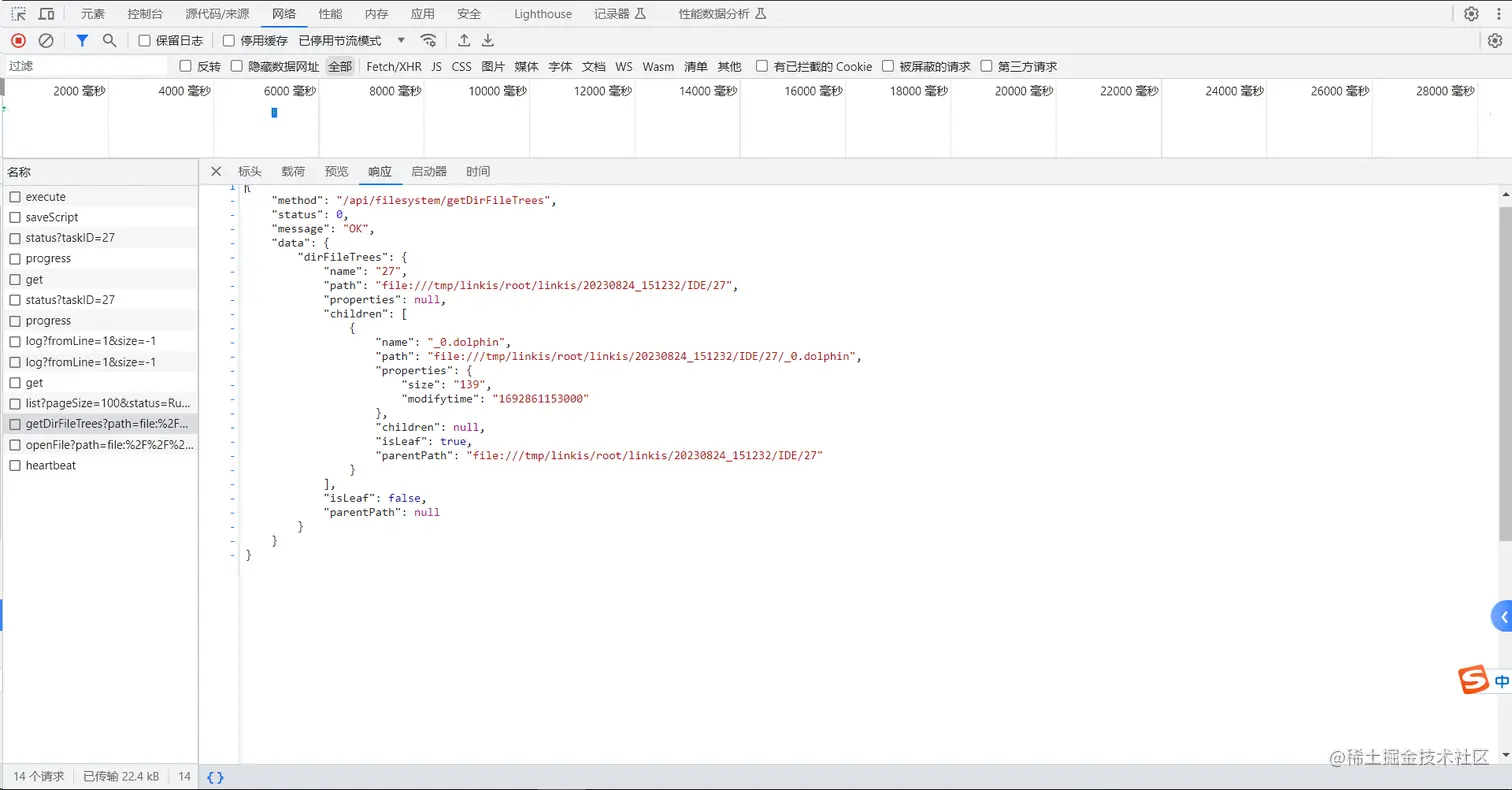Toggle the device toolbar icon

tap(47, 14)
